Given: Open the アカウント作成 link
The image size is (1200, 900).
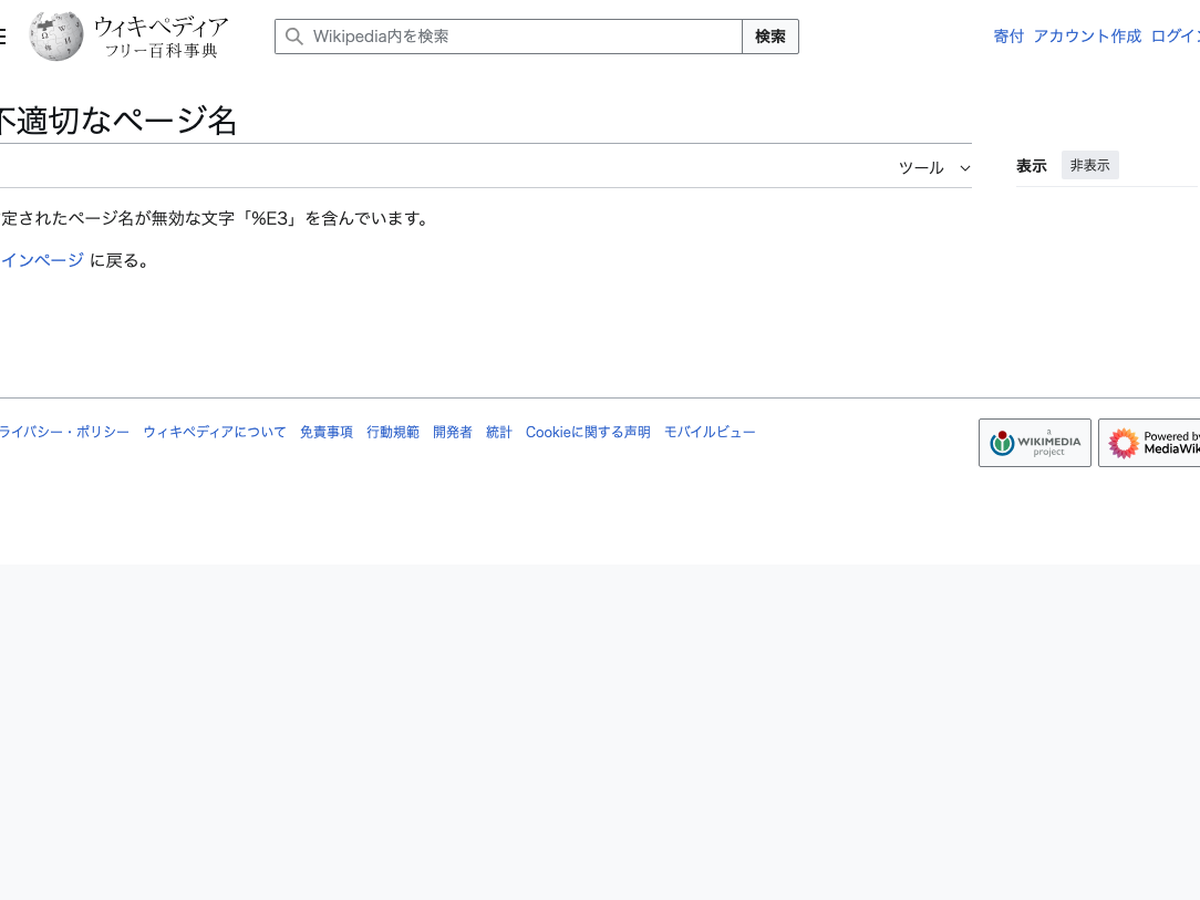Looking at the screenshot, I should pos(1087,36).
